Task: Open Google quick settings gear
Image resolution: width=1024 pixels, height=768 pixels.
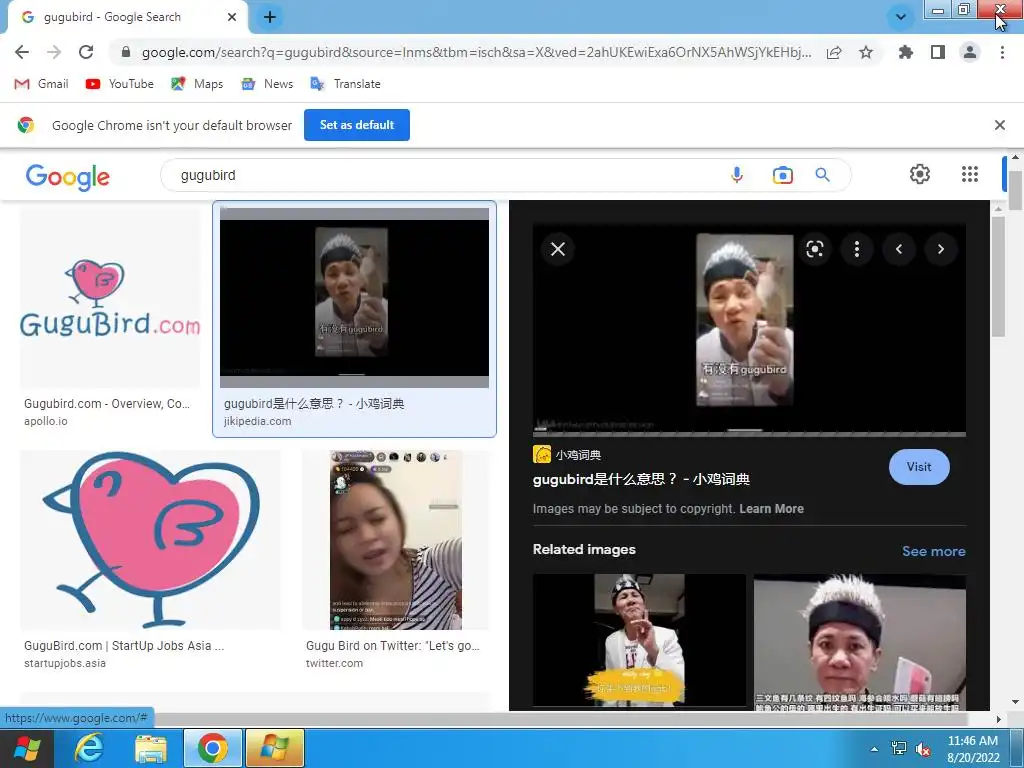Action: click(920, 174)
